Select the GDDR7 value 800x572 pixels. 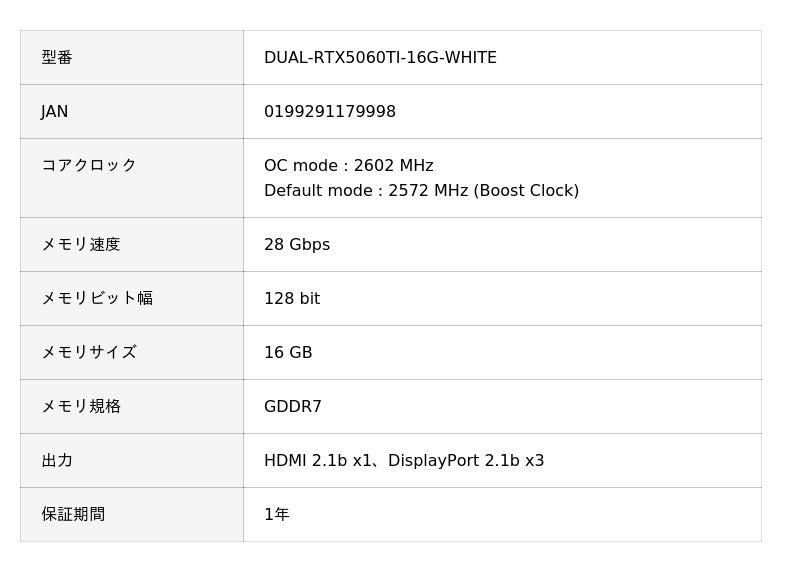tap(293, 407)
